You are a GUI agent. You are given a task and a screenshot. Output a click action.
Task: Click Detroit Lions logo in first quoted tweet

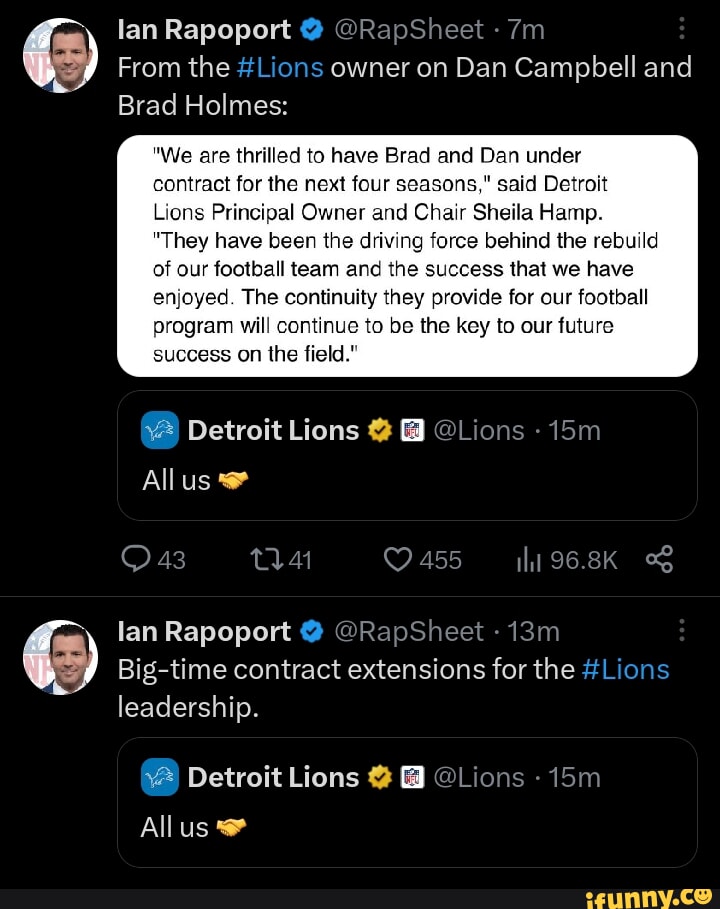pos(160,430)
